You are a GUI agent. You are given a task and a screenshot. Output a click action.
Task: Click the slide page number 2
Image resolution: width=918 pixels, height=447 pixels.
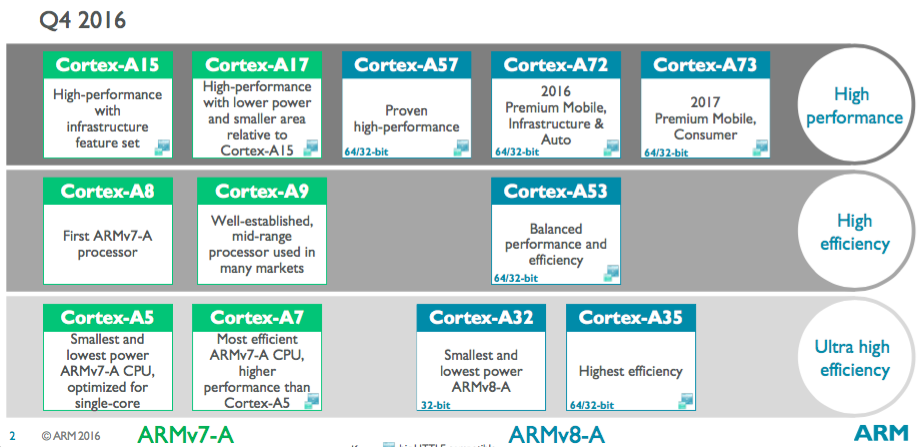(12, 436)
